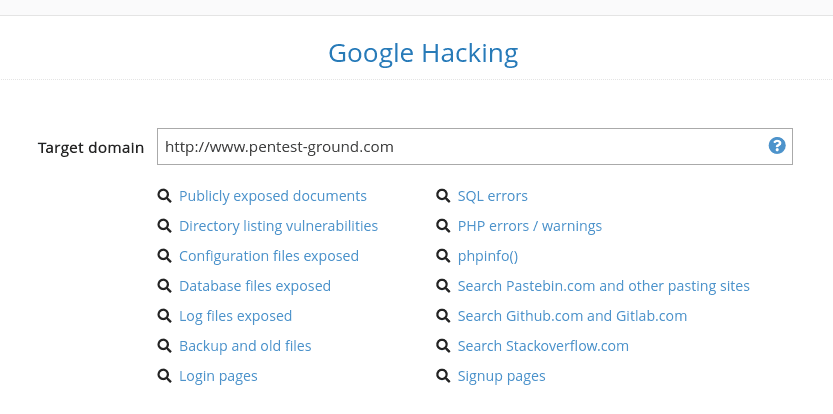Click search icon next to phpinfo()
833x414 pixels.
443,256
